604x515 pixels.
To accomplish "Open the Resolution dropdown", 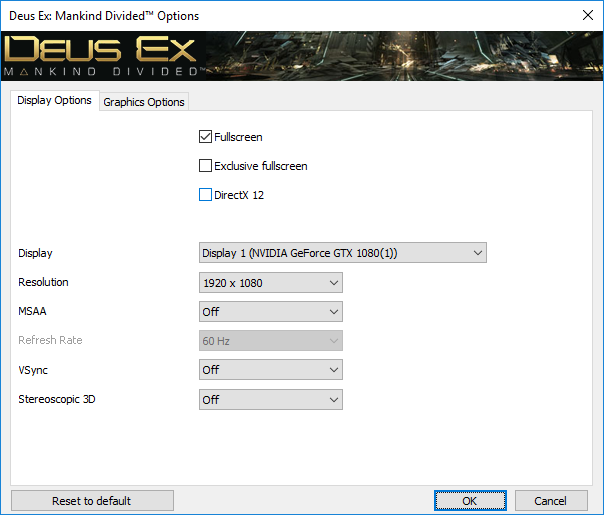I will [271, 283].
